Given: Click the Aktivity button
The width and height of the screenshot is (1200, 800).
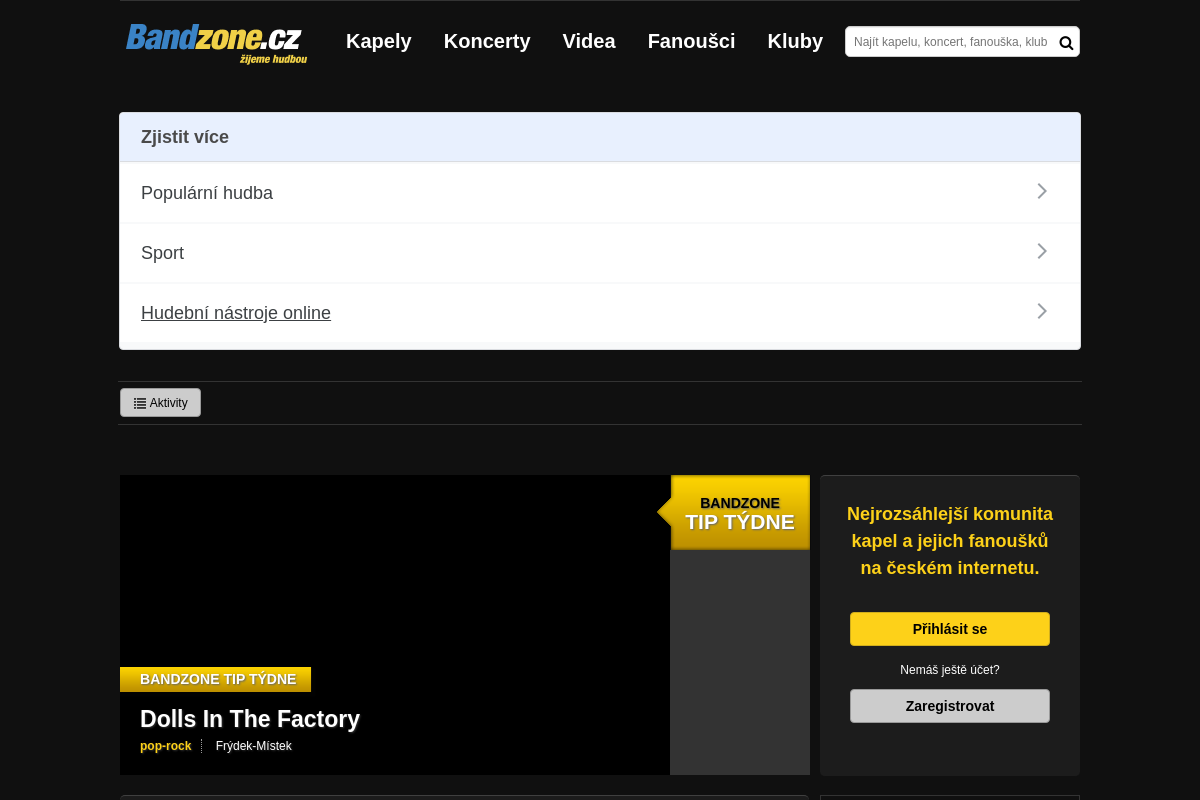Looking at the screenshot, I should click(160, 403).
